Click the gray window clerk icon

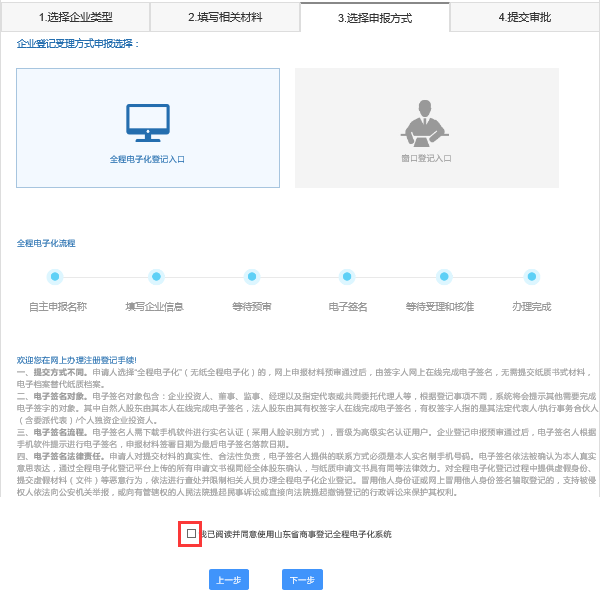(x=425, y=123)
